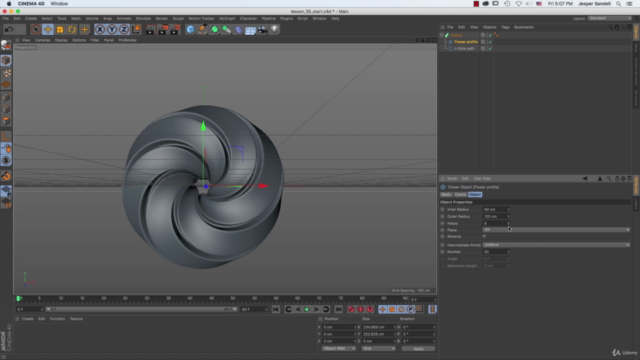
Task: Go to end of animation
Action: (338, 309)
